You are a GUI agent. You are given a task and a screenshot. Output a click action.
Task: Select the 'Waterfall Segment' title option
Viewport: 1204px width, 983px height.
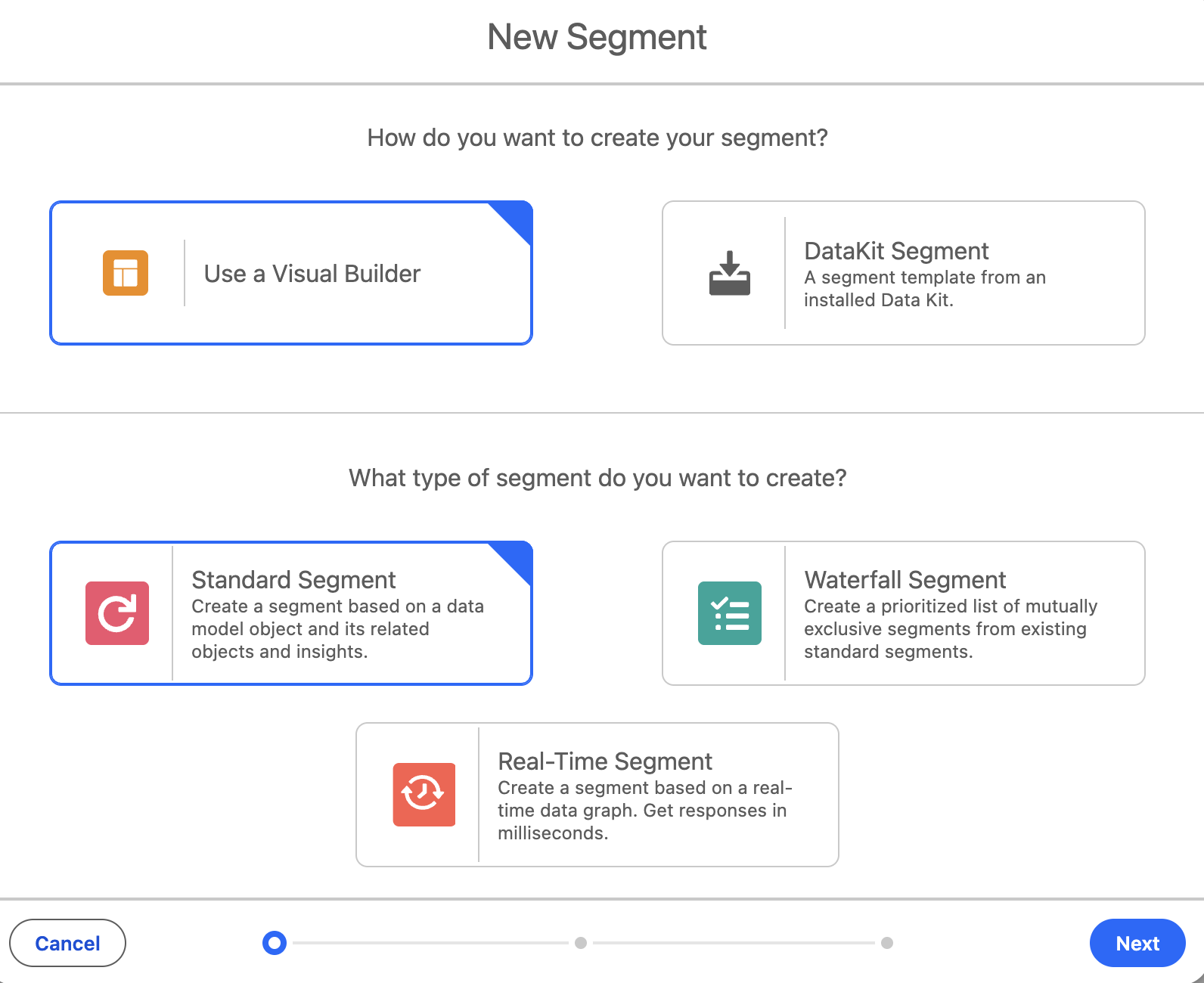(x=905, y=580)
